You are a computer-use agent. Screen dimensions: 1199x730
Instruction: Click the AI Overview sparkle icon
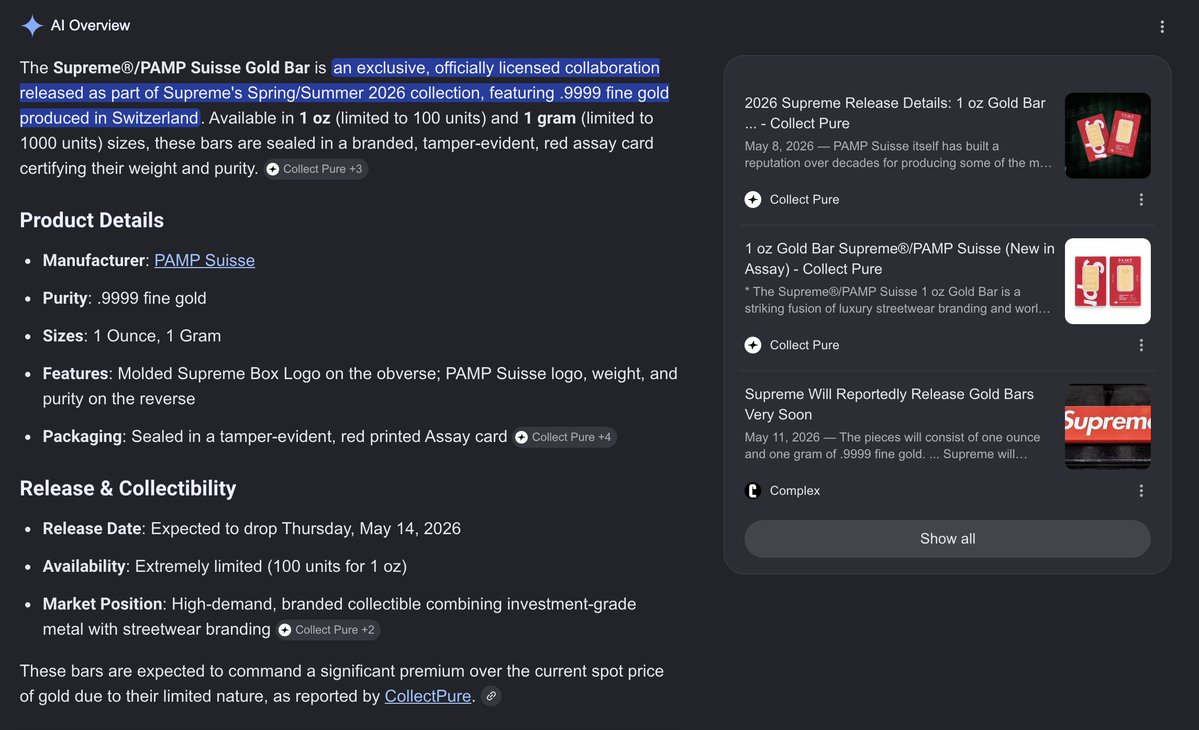31,25
